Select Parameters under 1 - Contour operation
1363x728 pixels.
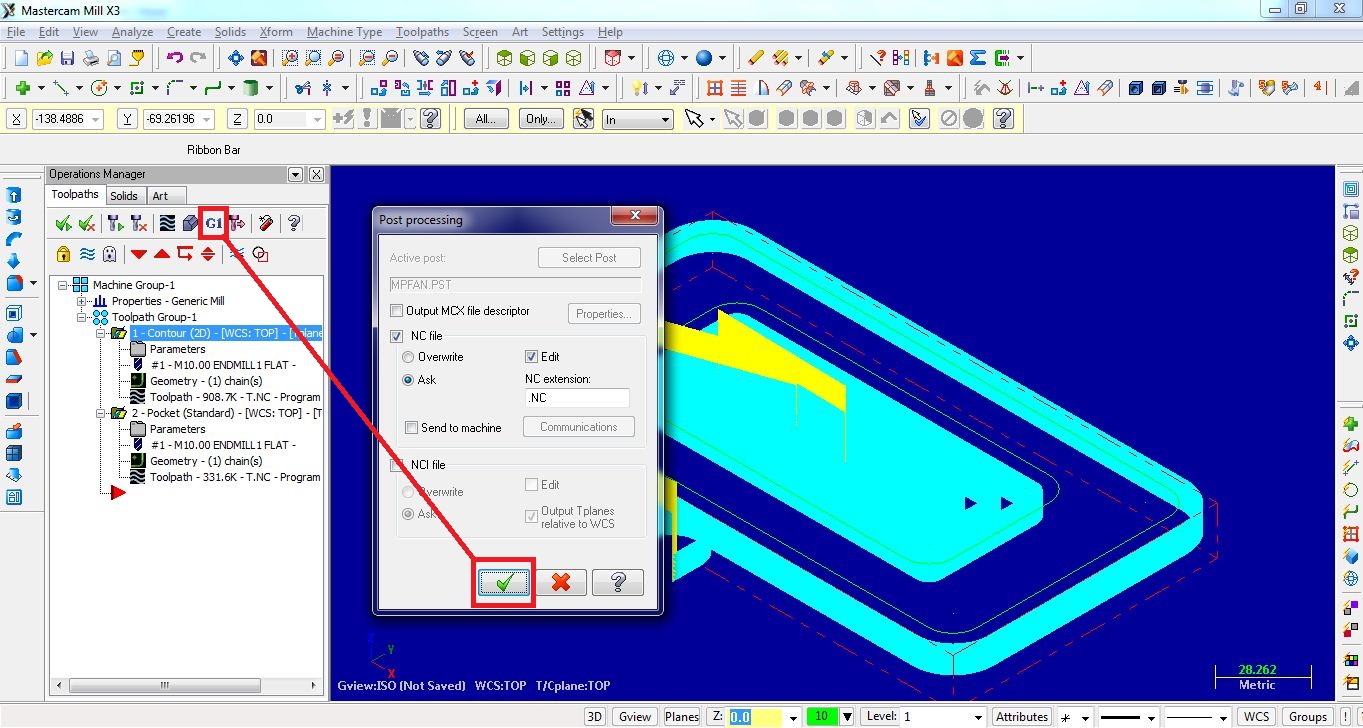[x=178, y=349]
